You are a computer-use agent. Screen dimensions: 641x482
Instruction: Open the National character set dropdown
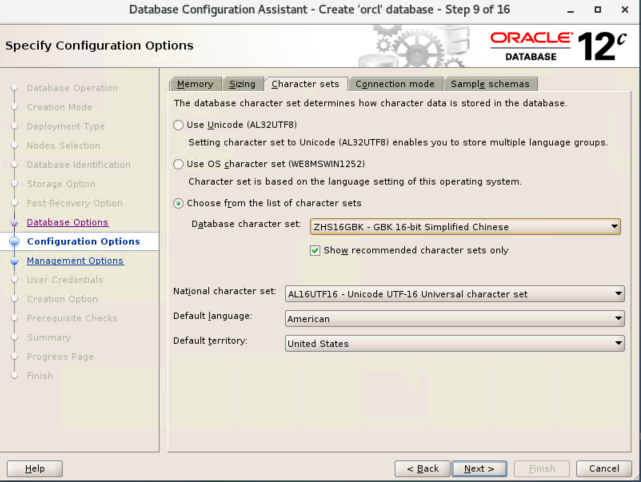(x=455, y=294)
